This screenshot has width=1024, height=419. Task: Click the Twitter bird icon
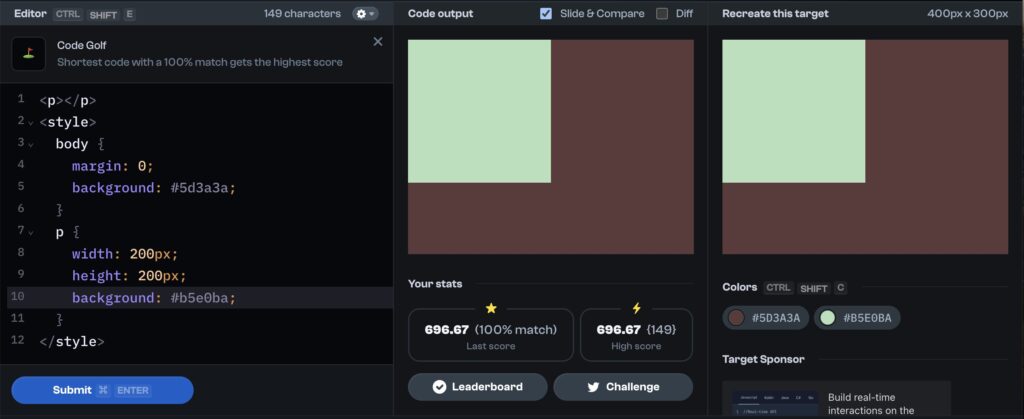(x=593, y=387)
